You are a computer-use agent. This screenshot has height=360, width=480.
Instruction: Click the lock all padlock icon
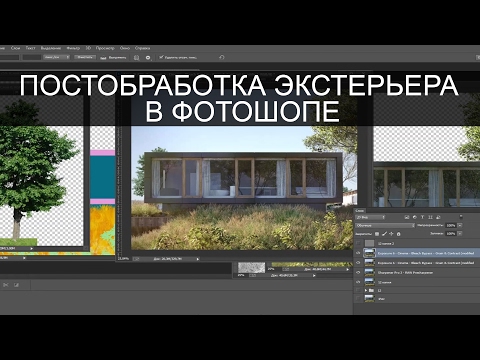click(x=398, y=234)
